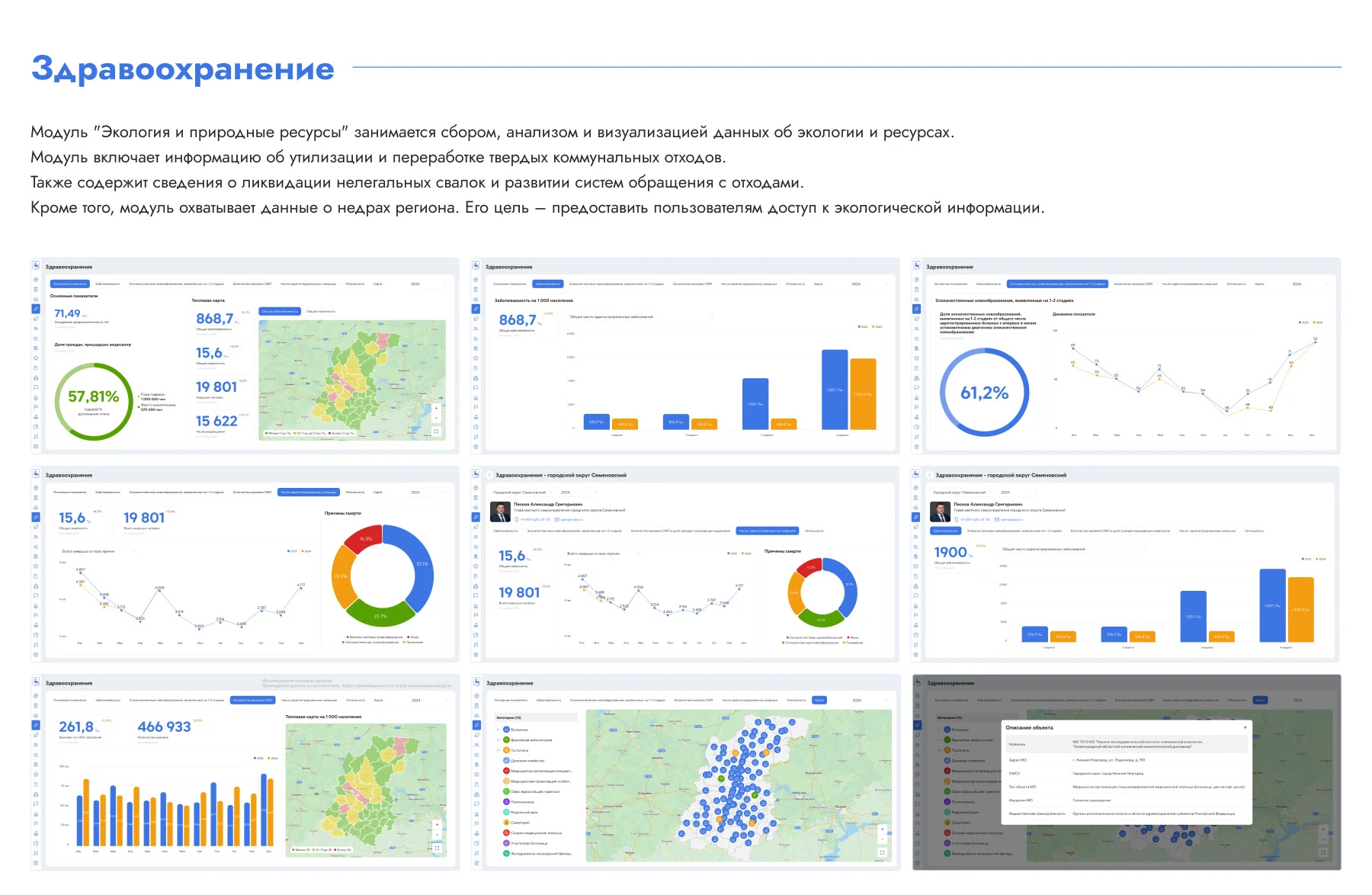Screen dimensions: 1372x895
Task: Click Песков's photo in the 1900 morbidity screen
Action: tap(940, 512)
